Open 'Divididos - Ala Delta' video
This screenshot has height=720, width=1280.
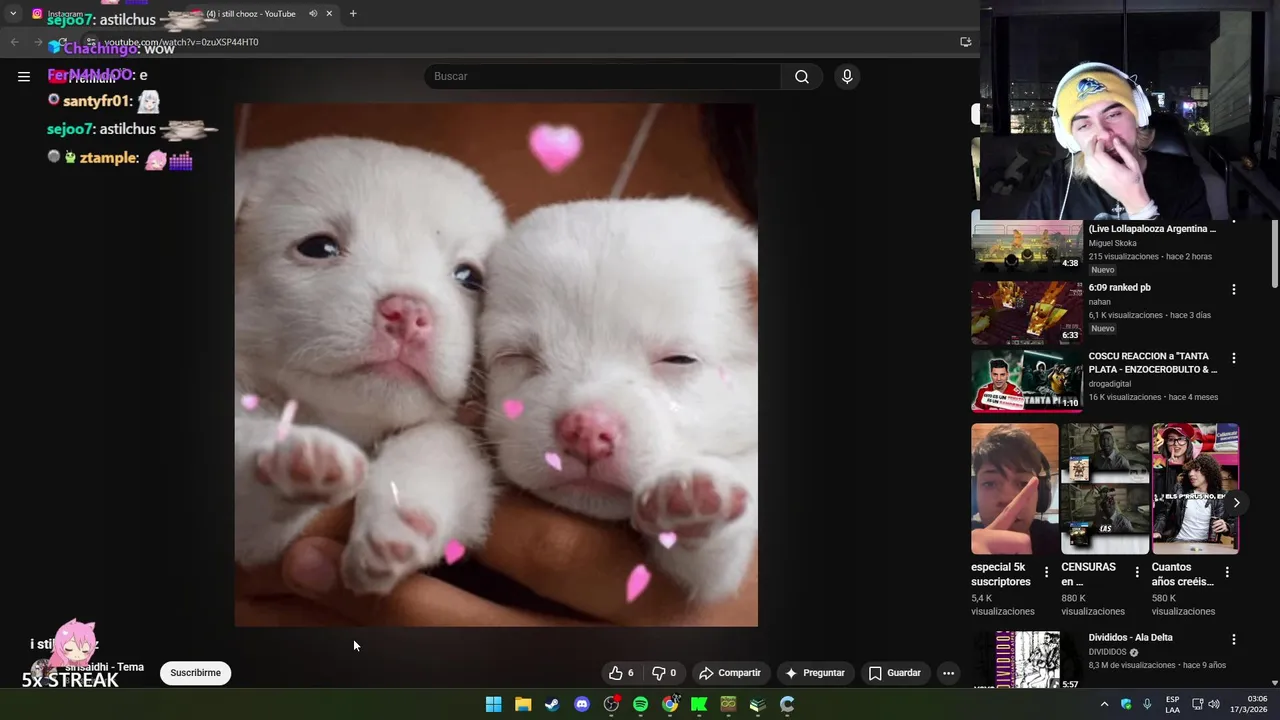[1130, 638]
